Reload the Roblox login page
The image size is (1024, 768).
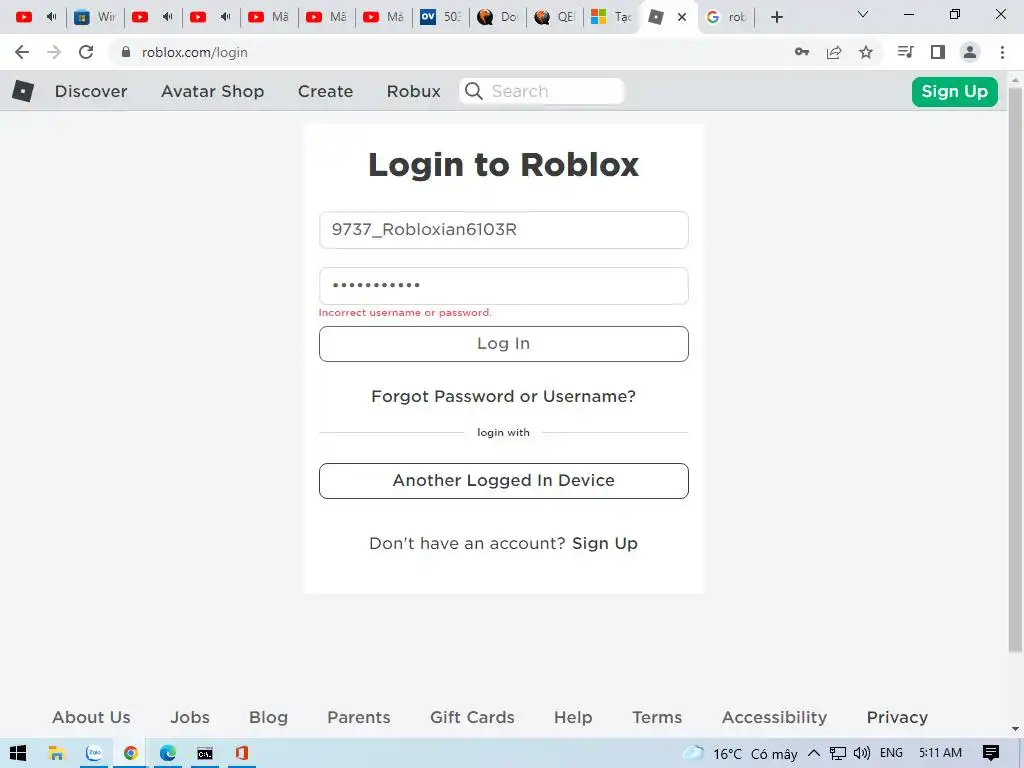[86, 52]
